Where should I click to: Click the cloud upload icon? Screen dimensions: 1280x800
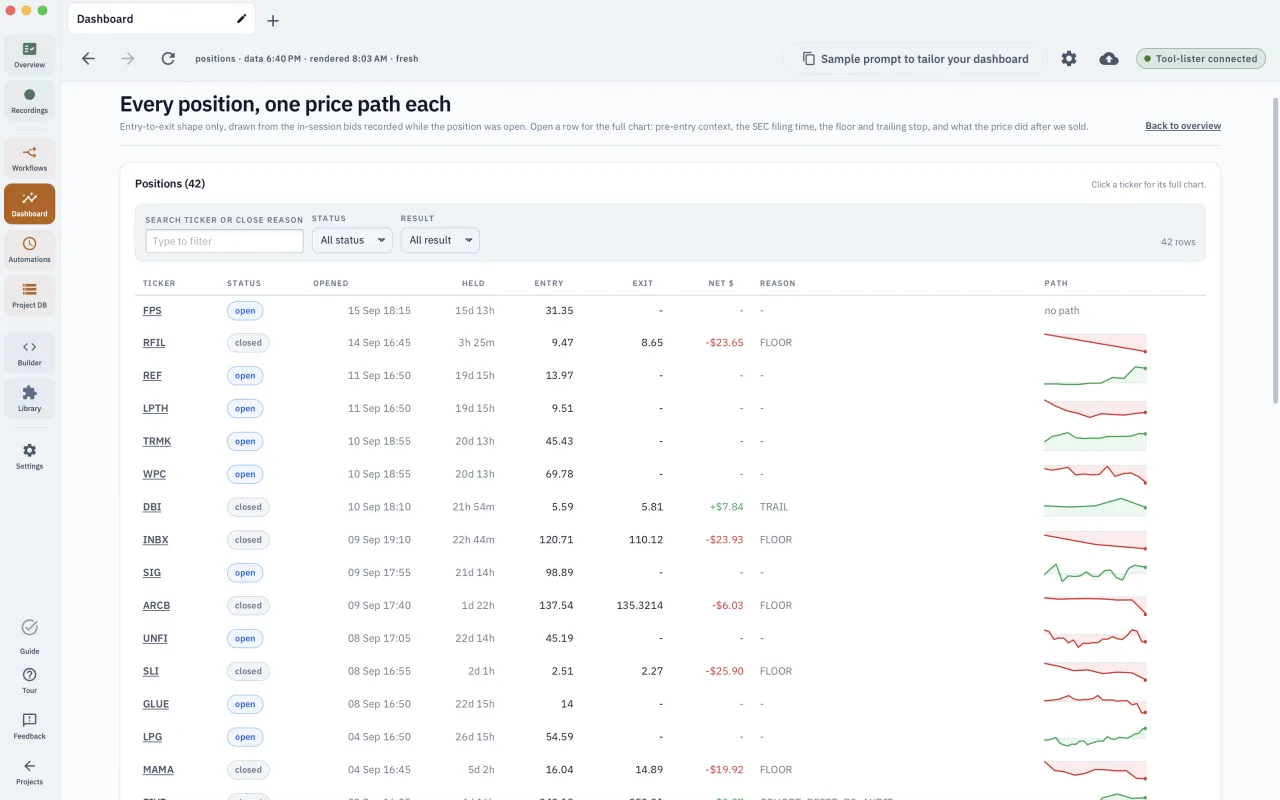click(1109, 59)
